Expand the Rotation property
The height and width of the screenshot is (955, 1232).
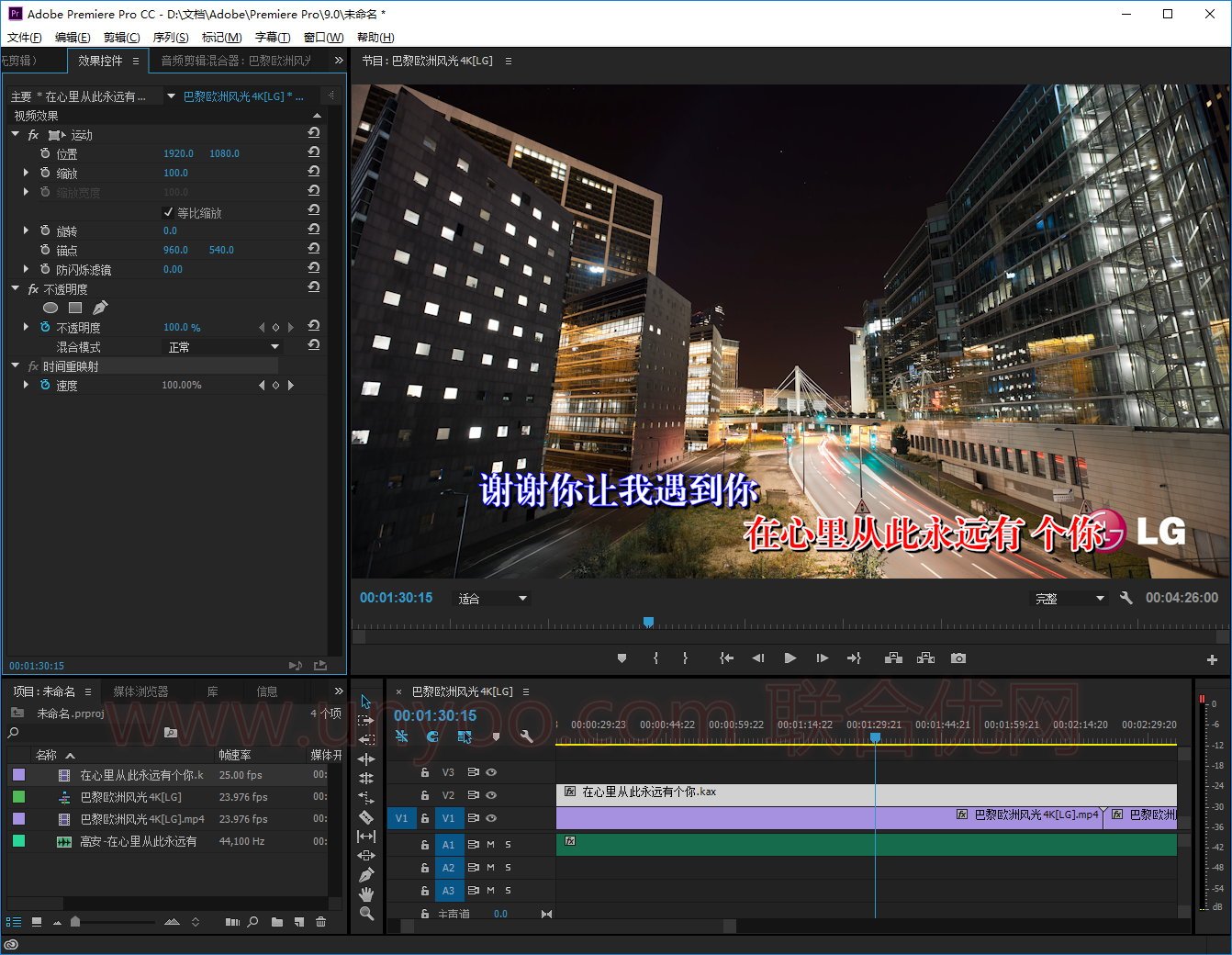pos(26,230)
